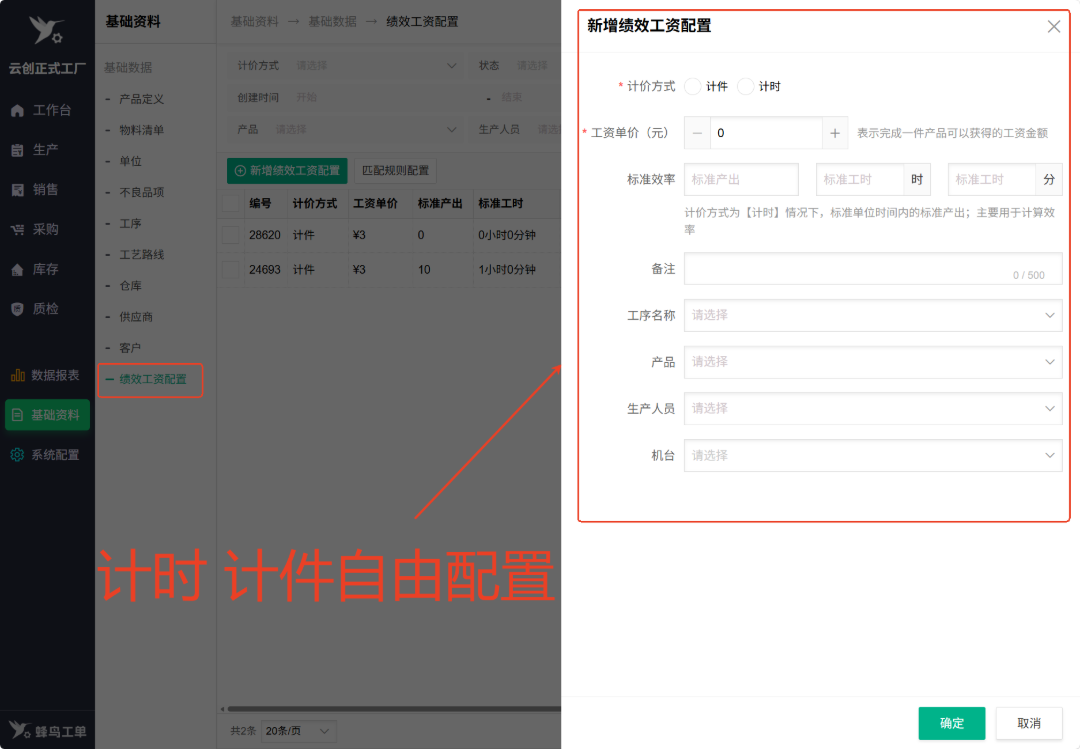1080x749 pixels.
Task: Select the 计时 radio option
Action: [x=745, y=86]
